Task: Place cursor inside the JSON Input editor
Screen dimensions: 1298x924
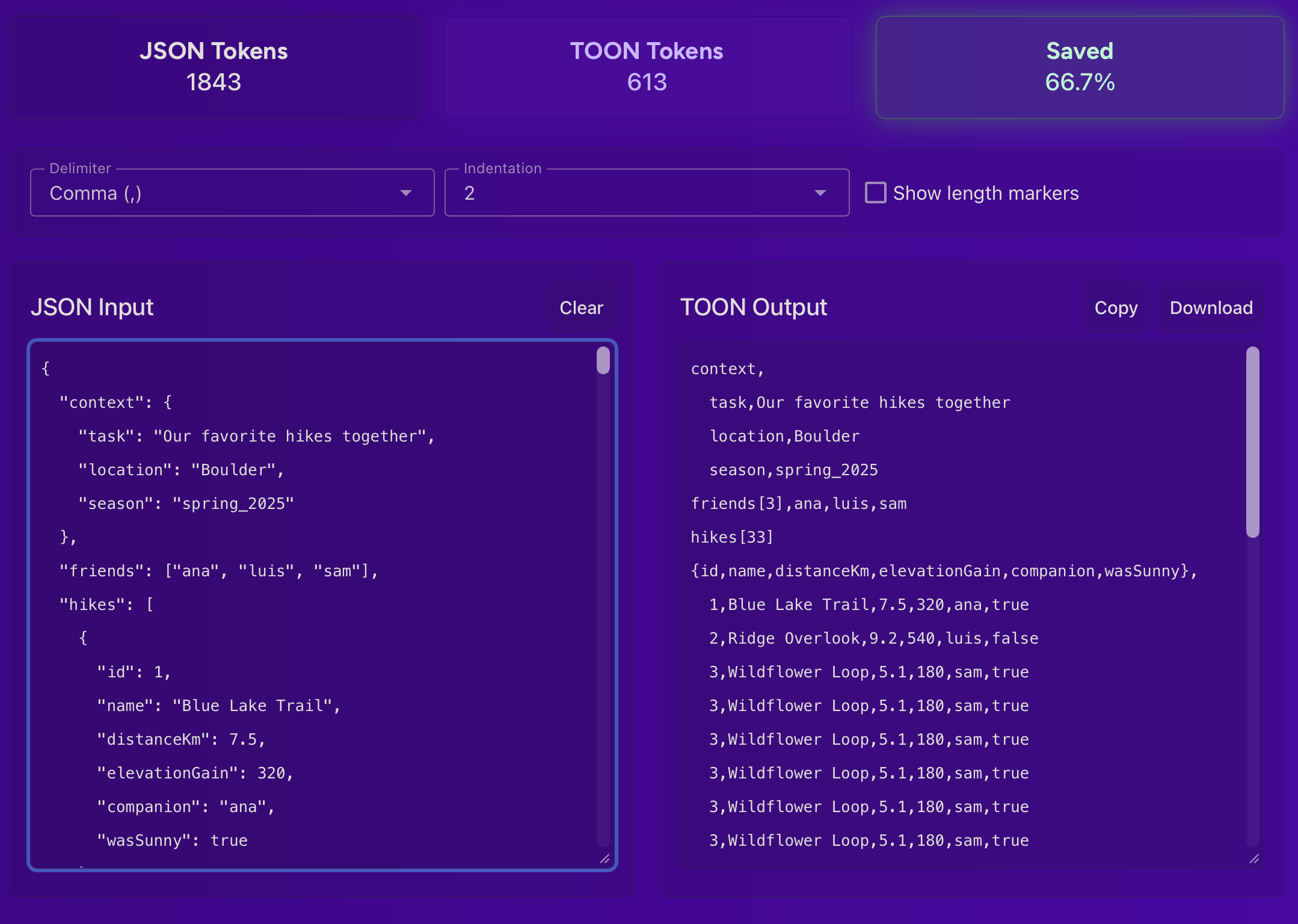Action: (x=319, y=602)
